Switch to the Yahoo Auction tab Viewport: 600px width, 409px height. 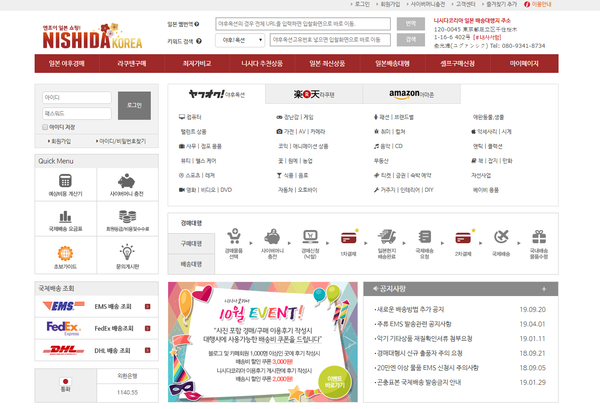[x=217, y=94]
